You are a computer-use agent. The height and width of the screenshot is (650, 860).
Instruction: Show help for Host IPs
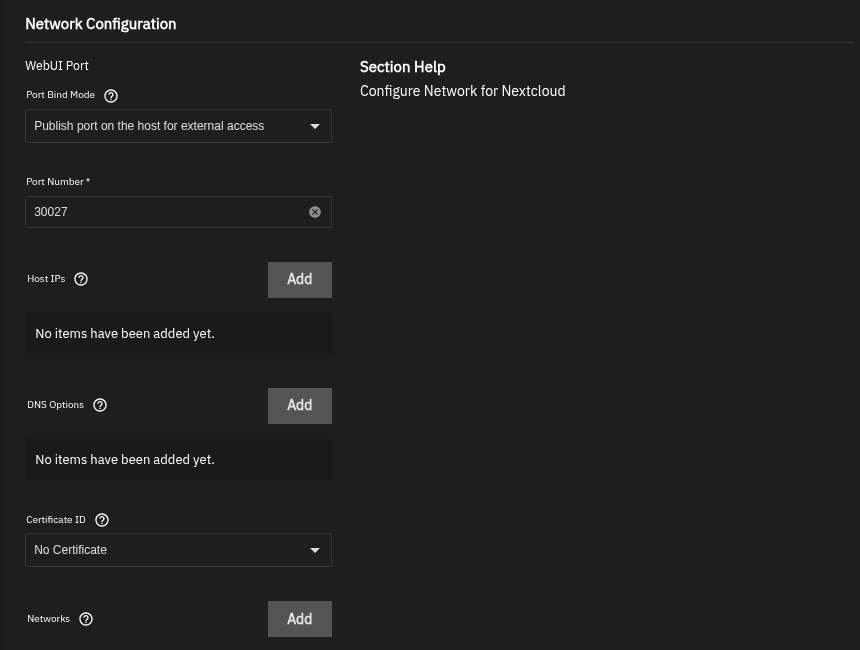(x=81, y=279)
